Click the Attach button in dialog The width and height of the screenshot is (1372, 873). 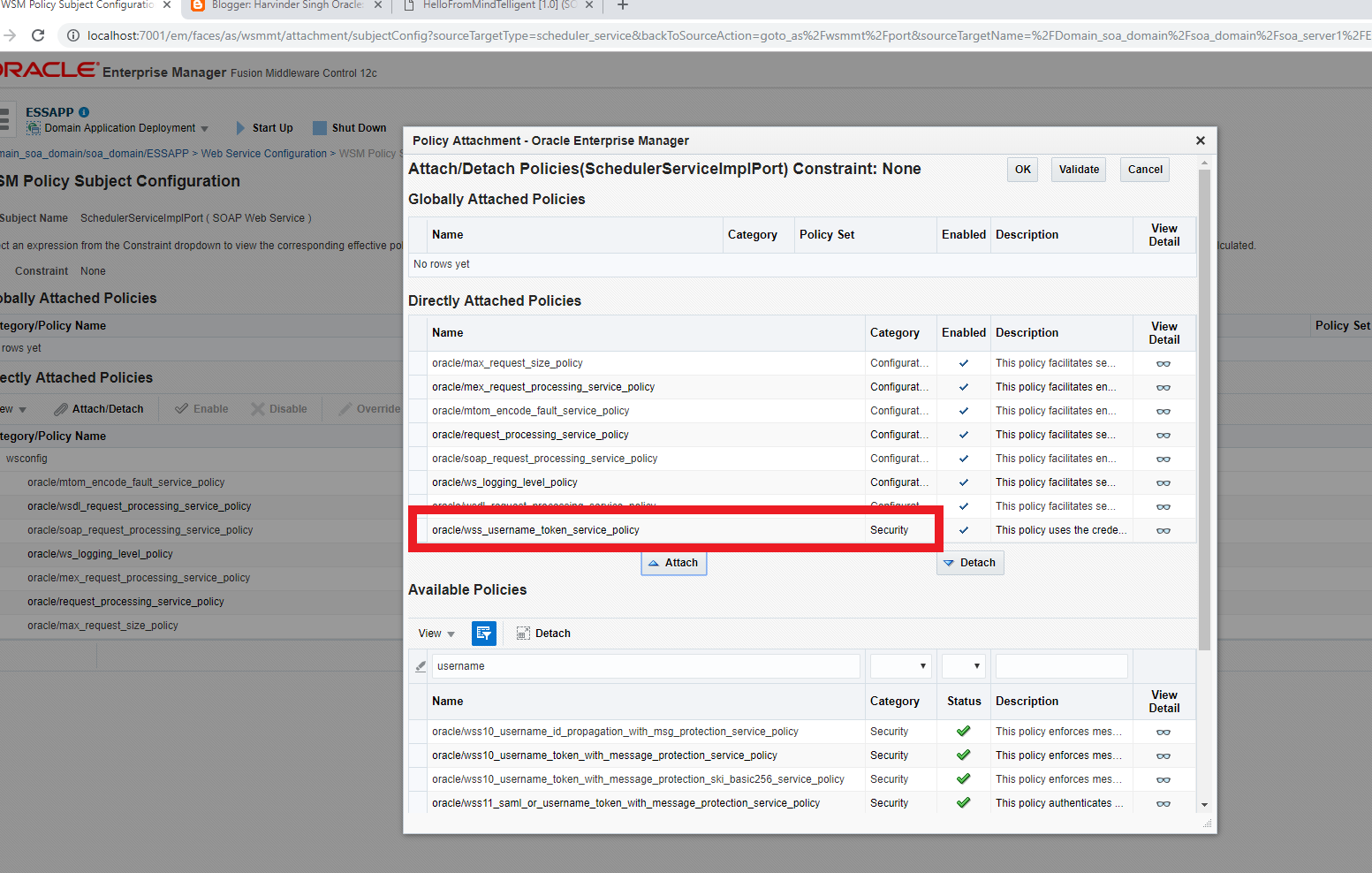click(673, 563)
